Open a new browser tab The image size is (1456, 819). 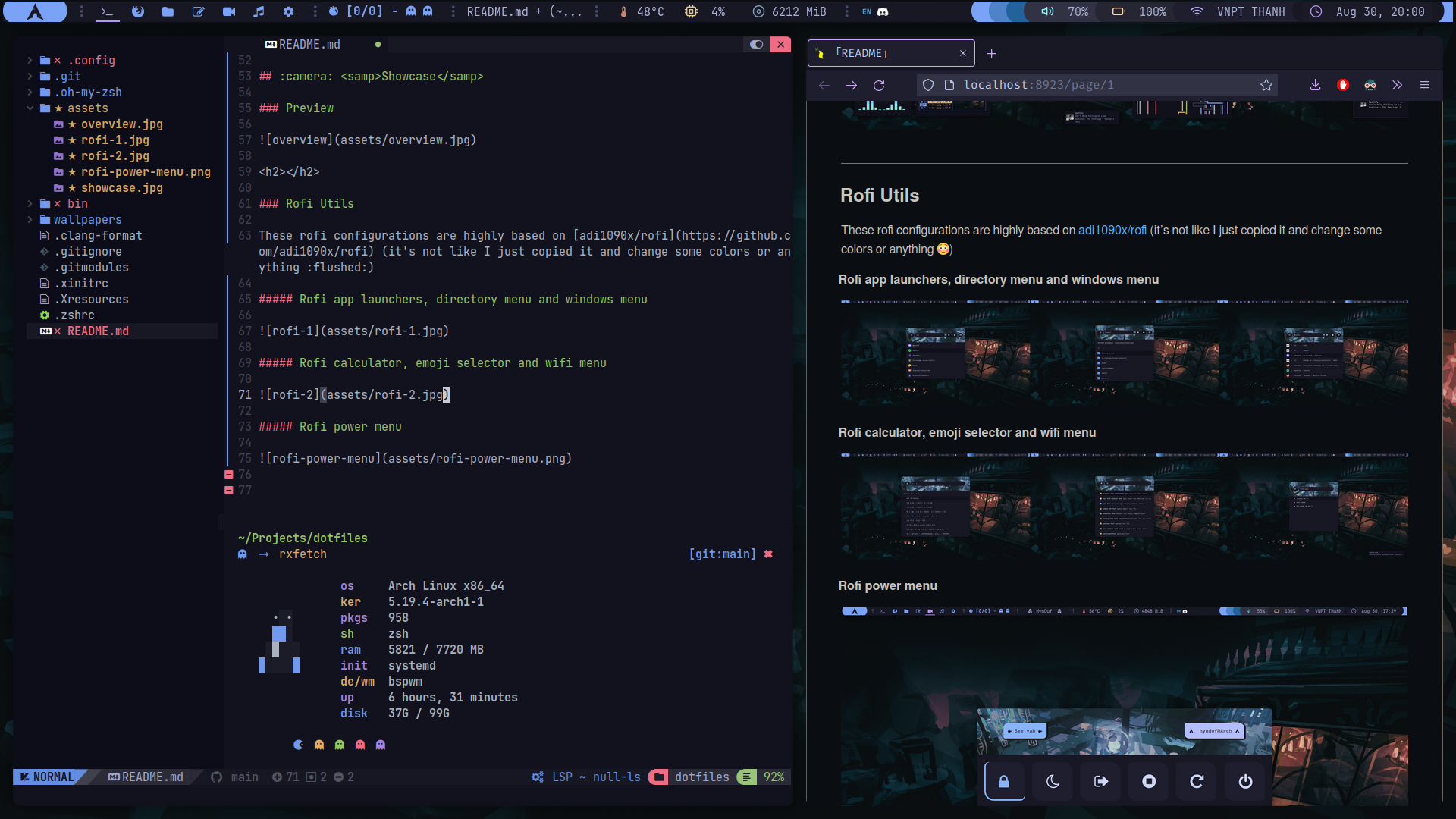click(x=991, y=53)
